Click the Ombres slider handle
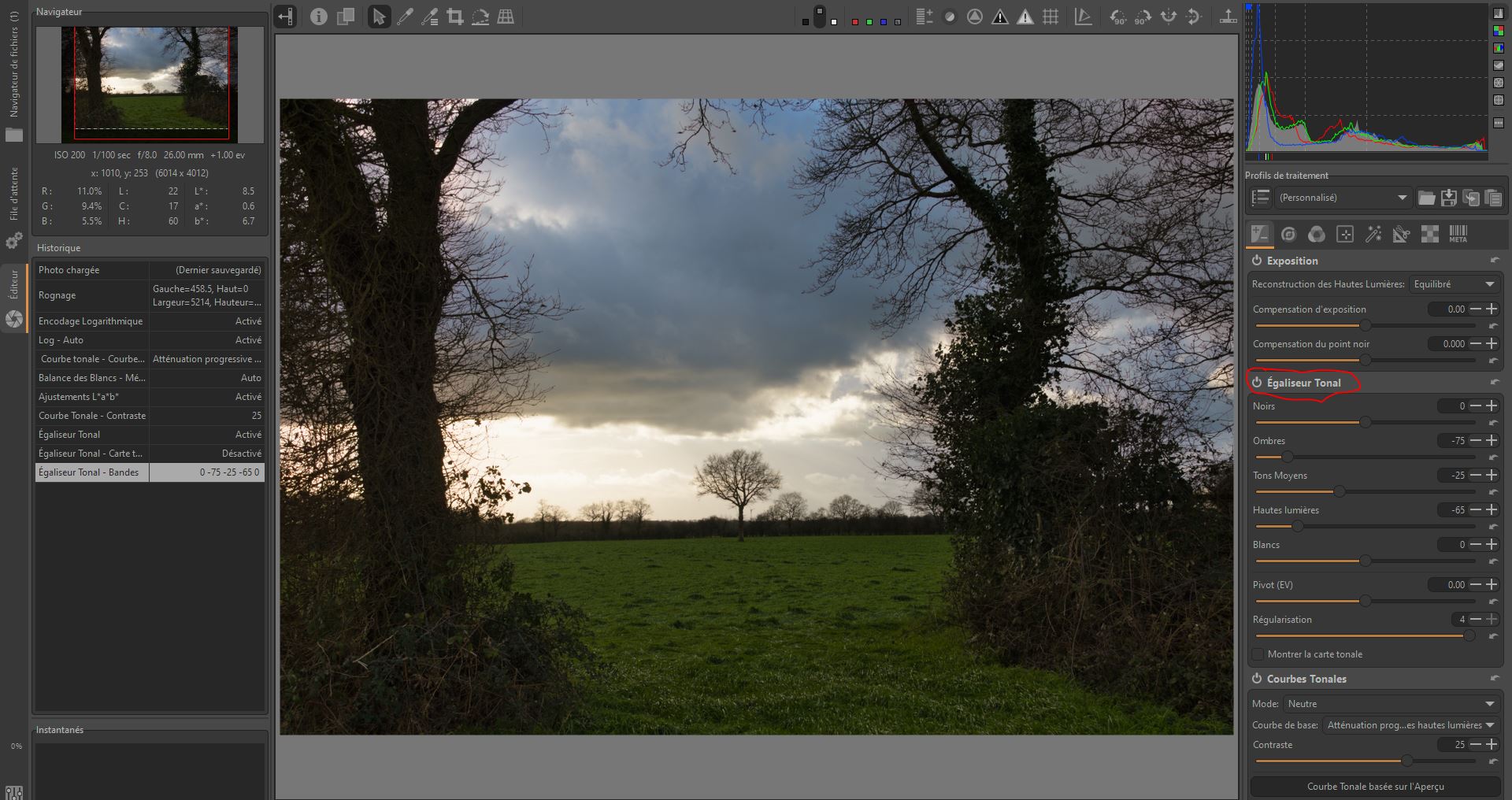This screenshot has height=800, width=1512. coord(1287,457)
